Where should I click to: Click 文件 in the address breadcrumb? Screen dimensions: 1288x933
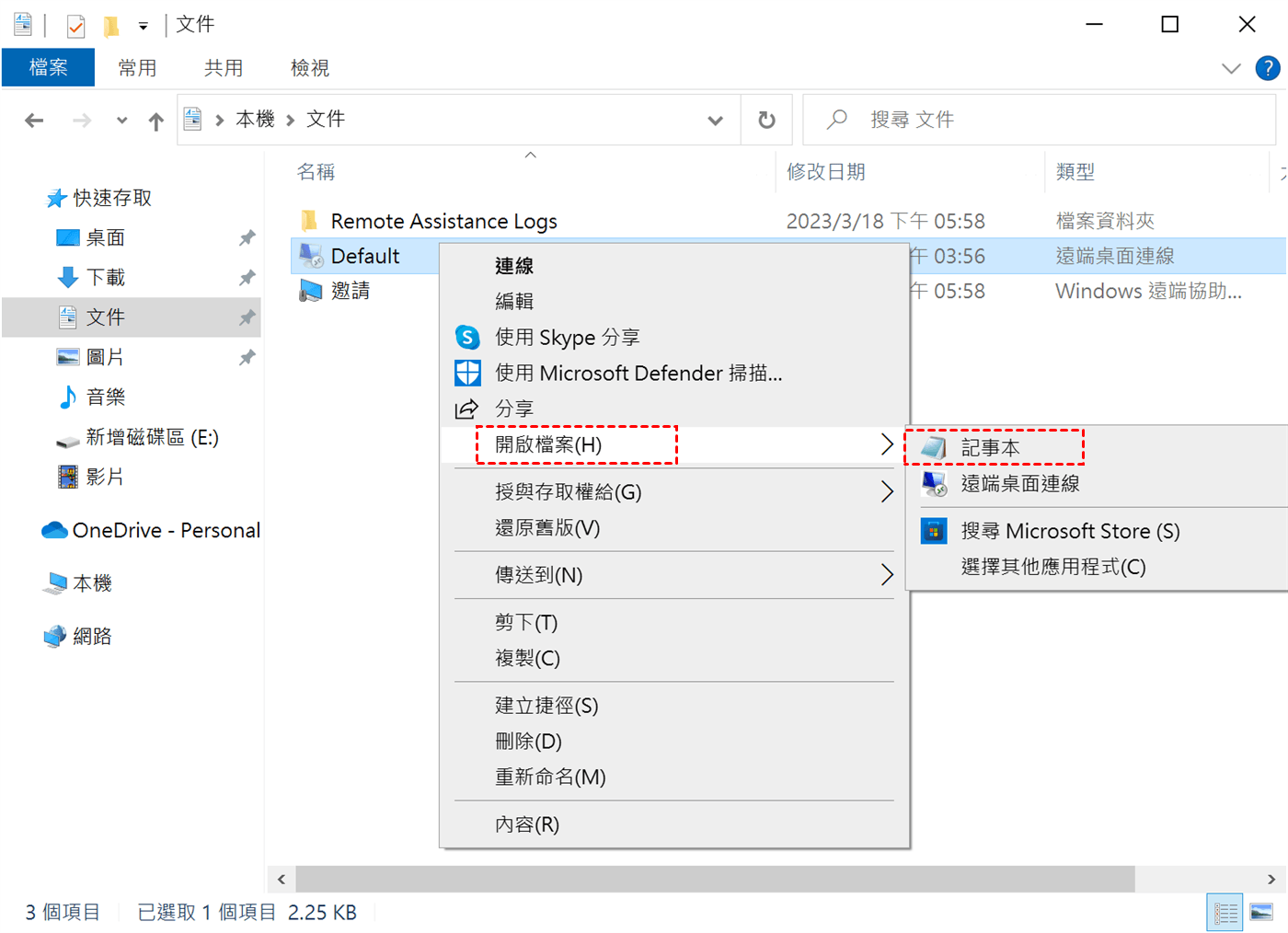(326, 120)
